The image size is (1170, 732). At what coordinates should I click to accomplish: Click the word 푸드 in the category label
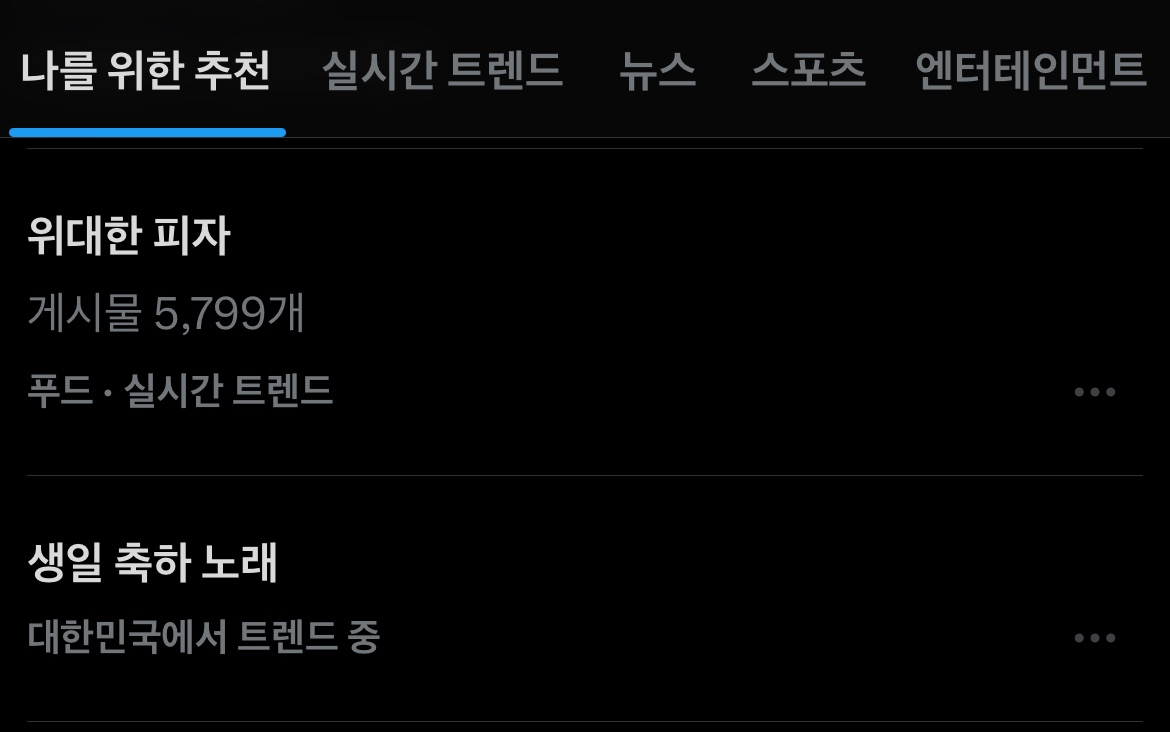[x=60, y=390]
